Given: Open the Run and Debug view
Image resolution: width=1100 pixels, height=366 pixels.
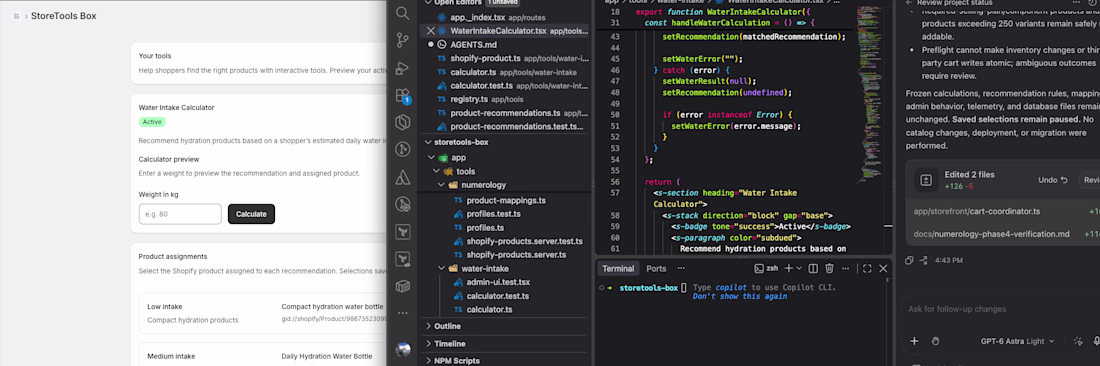Looking at the screenshot, I should [x=403, y=68].
